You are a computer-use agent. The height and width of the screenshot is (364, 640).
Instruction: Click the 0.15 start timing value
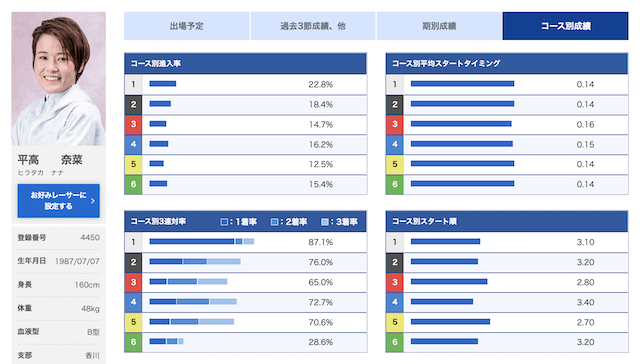(x=585, y=144)
